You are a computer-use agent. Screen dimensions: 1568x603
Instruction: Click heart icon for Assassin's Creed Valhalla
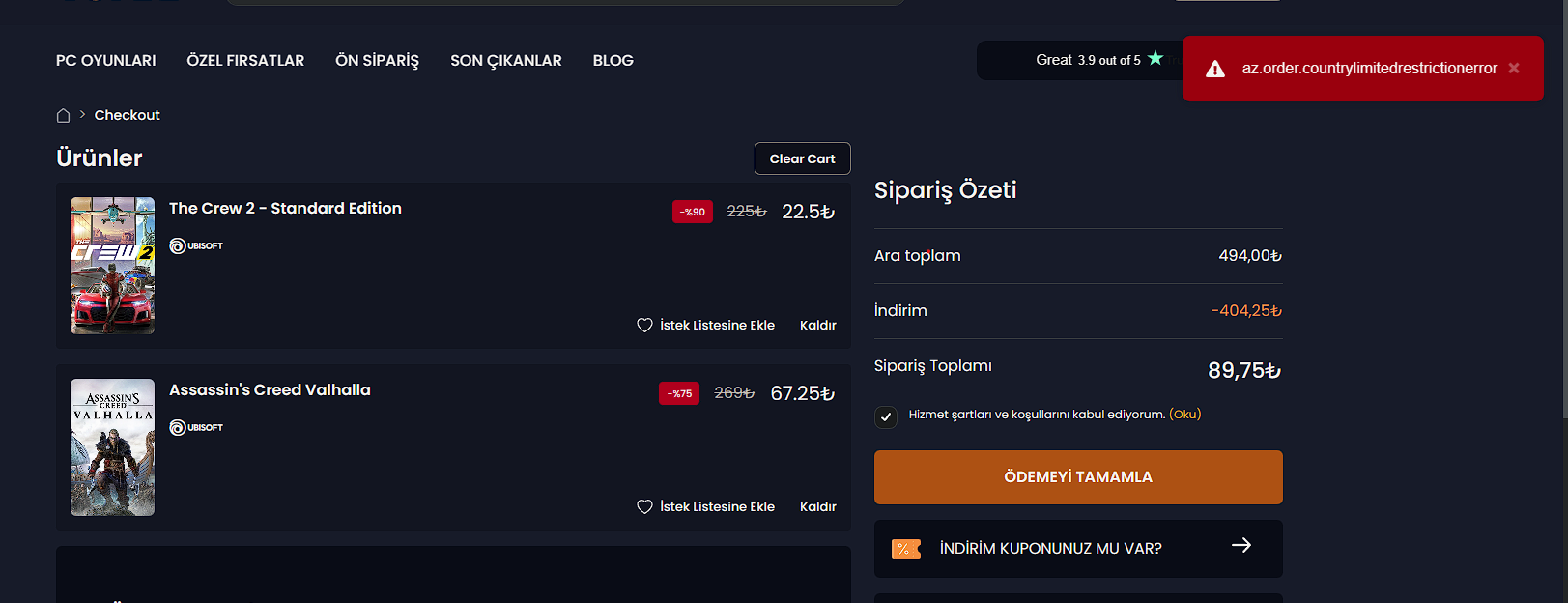coord(644,506)
